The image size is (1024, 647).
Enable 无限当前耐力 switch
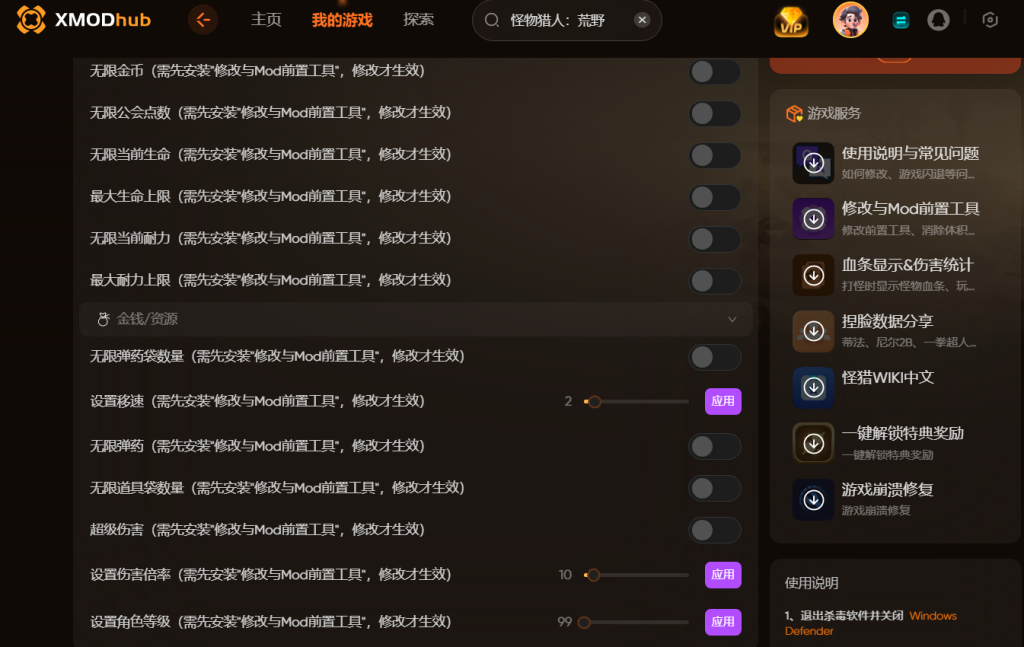click(x=714, y=238)
